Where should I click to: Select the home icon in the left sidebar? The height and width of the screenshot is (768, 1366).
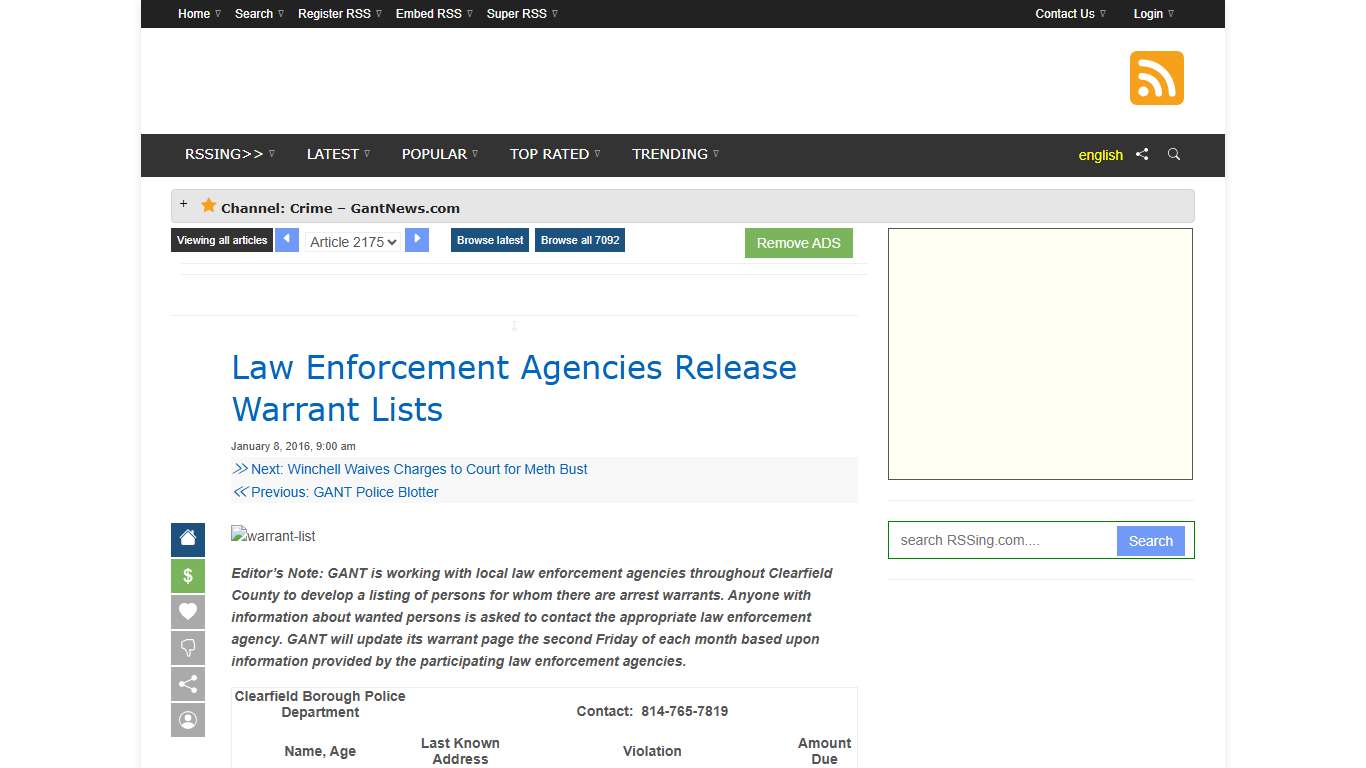point(187,539)
